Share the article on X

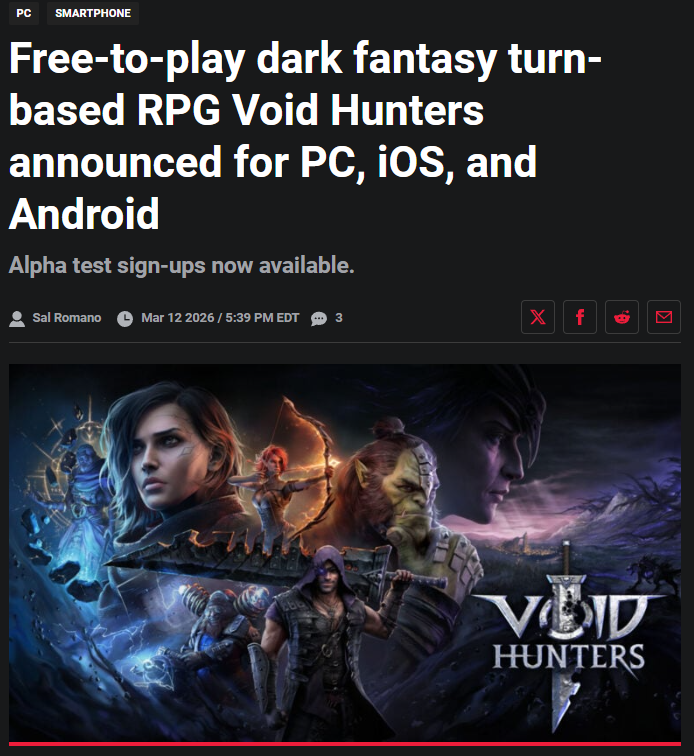[x=538, y=317]
